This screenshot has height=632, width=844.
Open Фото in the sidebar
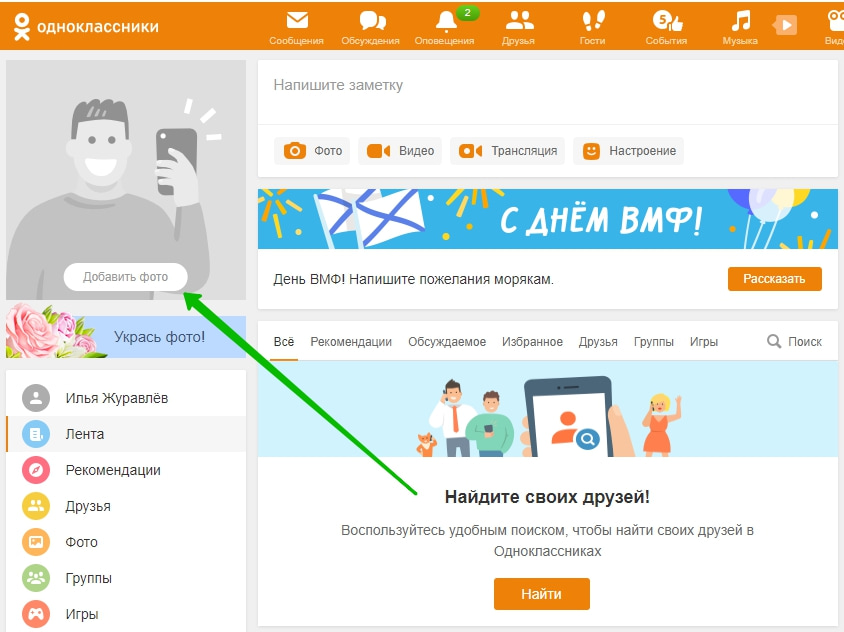(126, 542)
